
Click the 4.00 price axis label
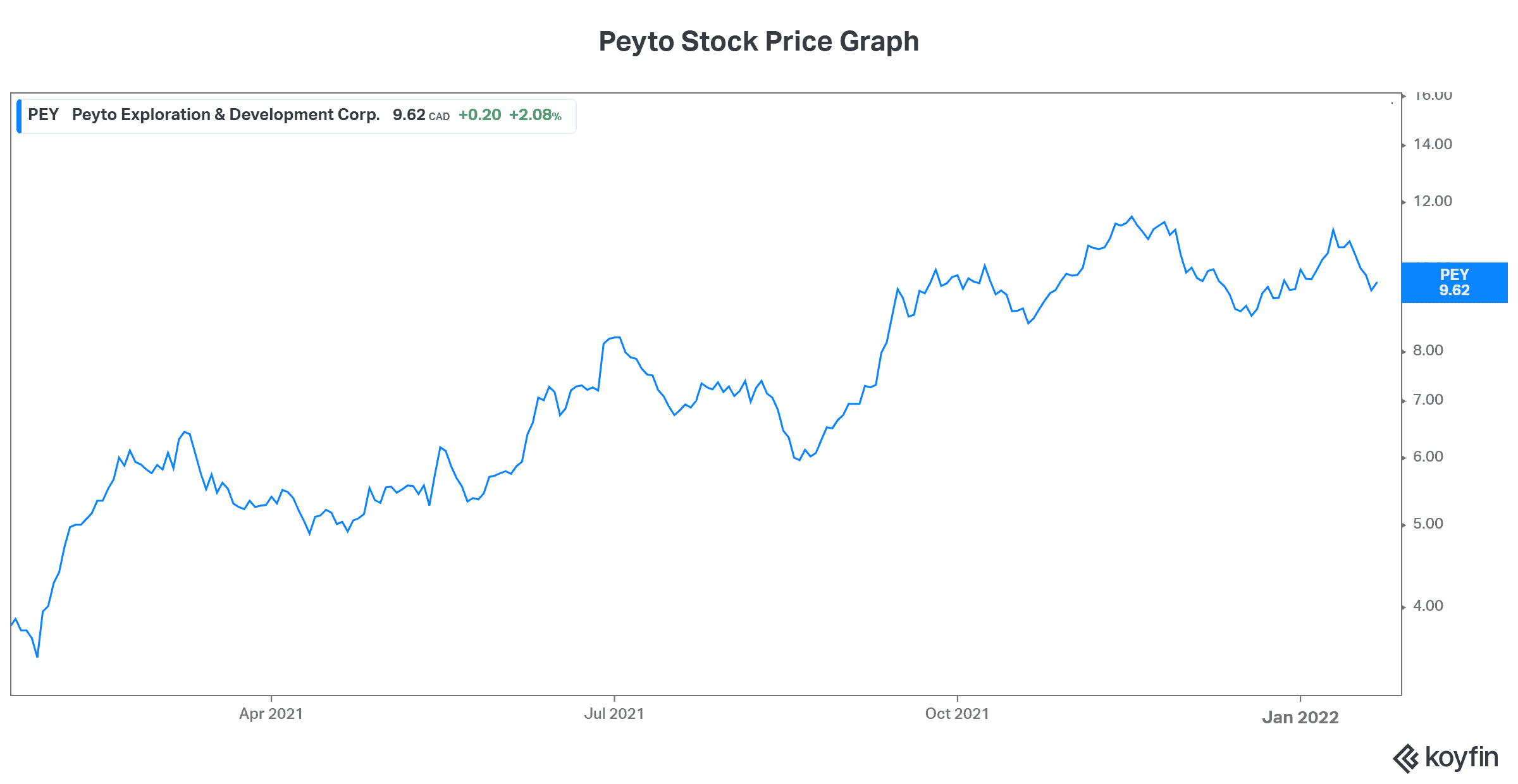coord(1428,606)
